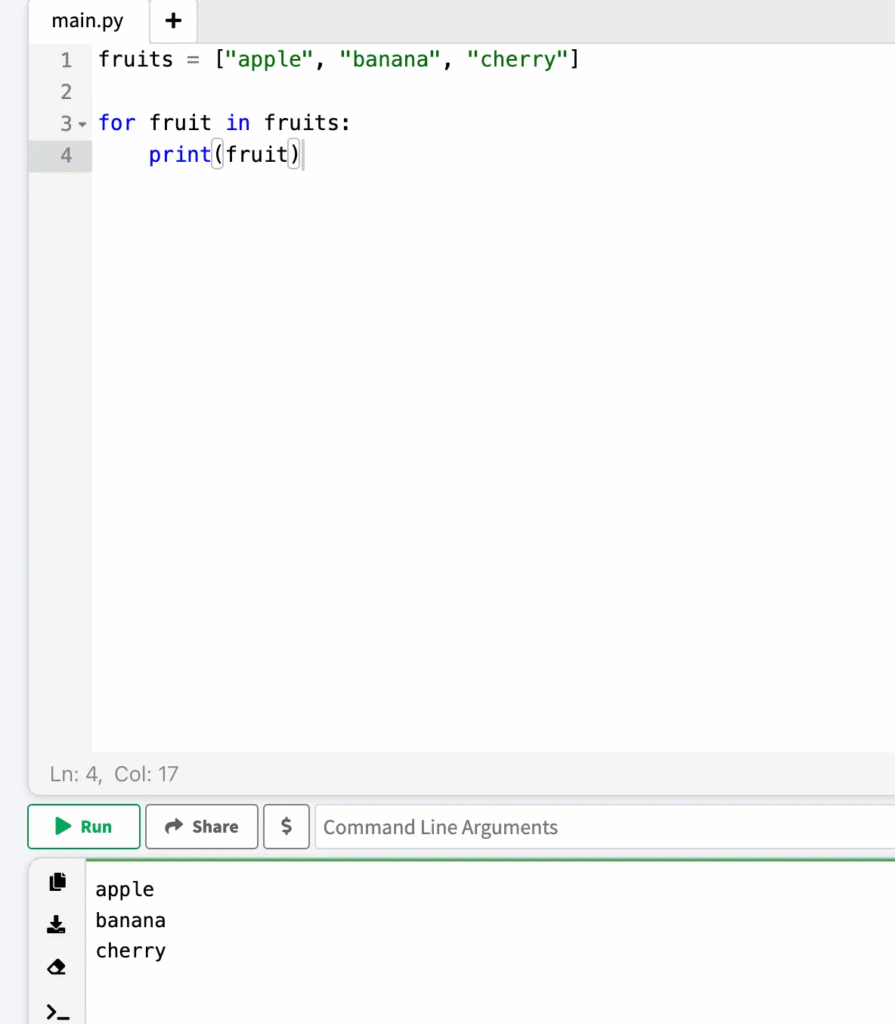The image size is (895, 1024).
Task: Click "banana" in the output console
Action: click(131, 920)
